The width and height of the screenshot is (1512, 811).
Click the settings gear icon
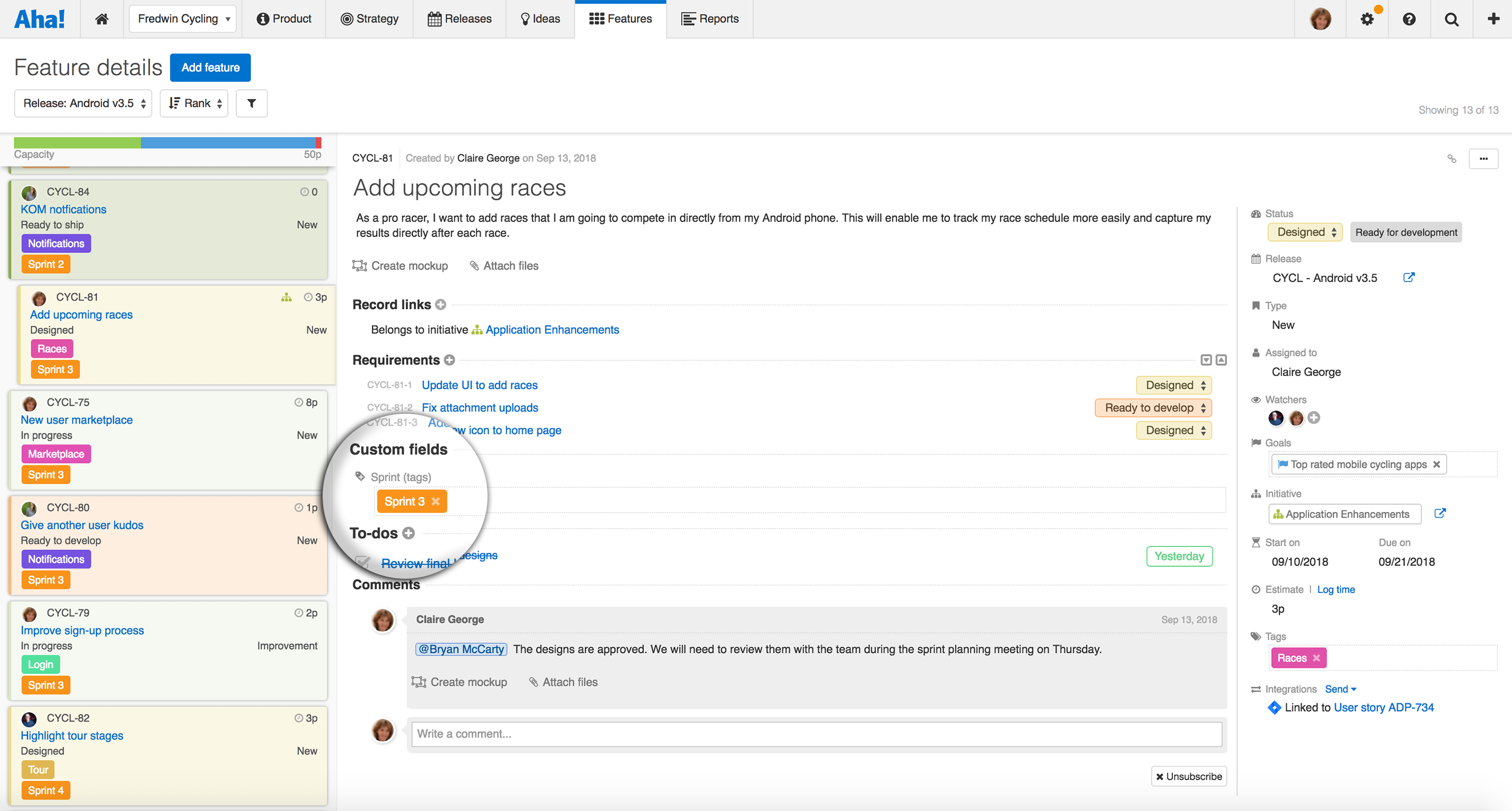tap(1367, 18)
